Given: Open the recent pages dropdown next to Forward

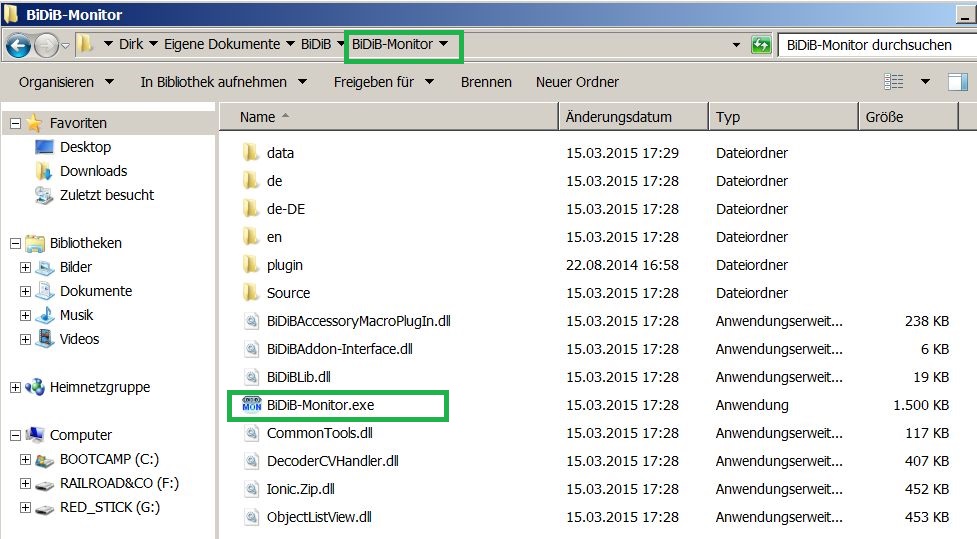Looking at the screenshot, I should (x=65, y=45).
